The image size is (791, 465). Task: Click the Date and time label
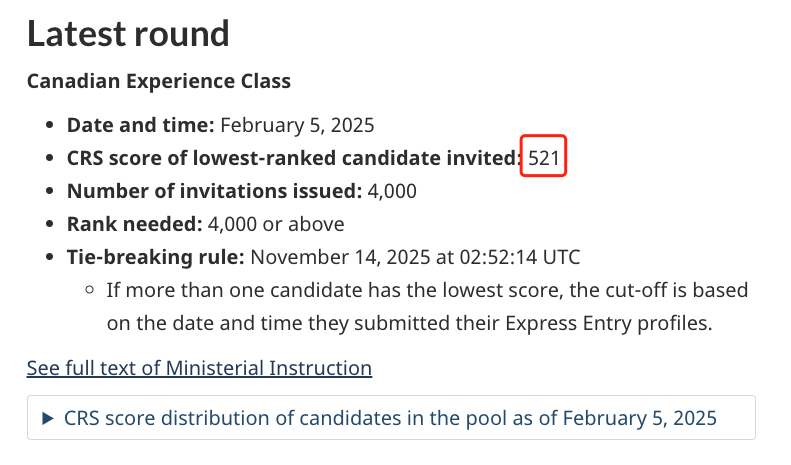[x=141, y=125]
